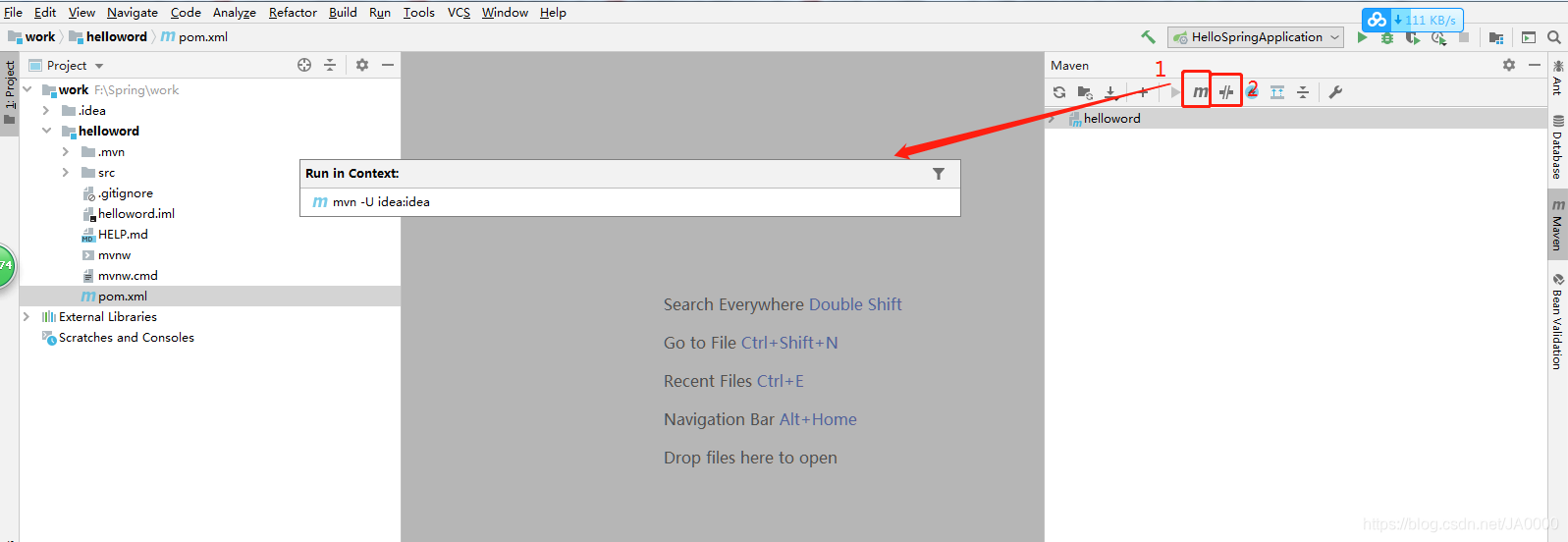Show Maven dependencies diagram icon
This screenshot has height=542, width=1568.
[1277, 92]
